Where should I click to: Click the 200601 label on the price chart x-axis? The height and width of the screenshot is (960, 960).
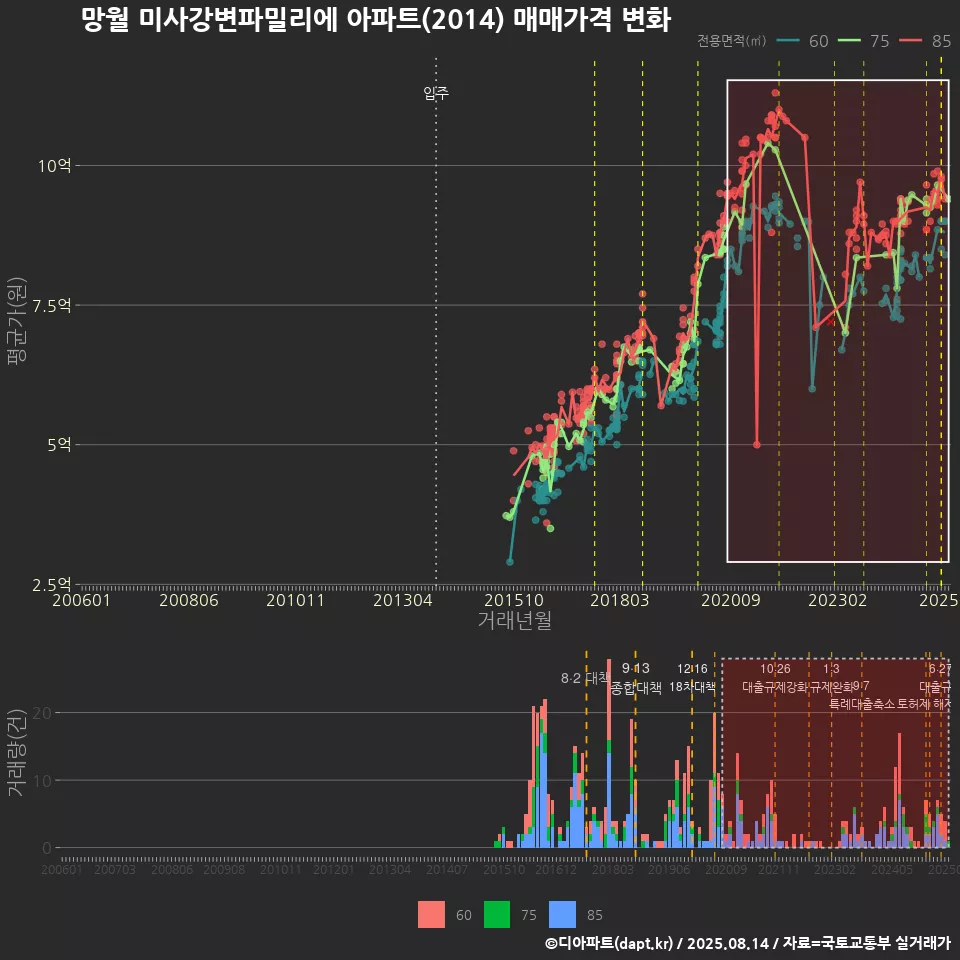tap(81, 600)
